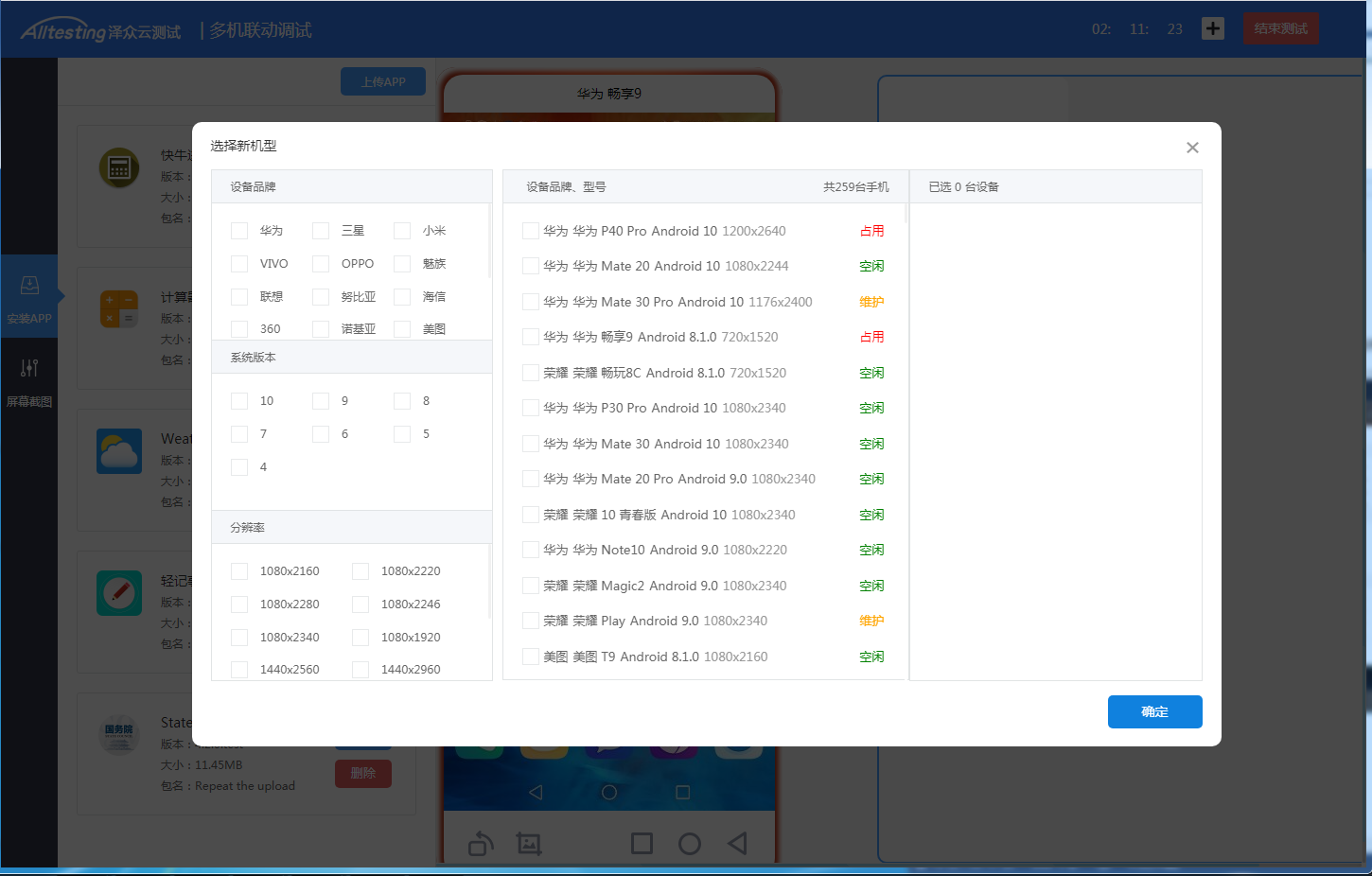Select Android version 7 checkbox
1372x876 pixels.
pos(239,434)
